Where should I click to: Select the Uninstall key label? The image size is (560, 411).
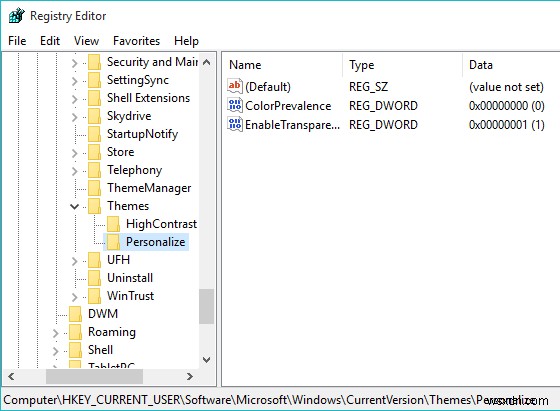pyautogui.click(x=130, y=278)
